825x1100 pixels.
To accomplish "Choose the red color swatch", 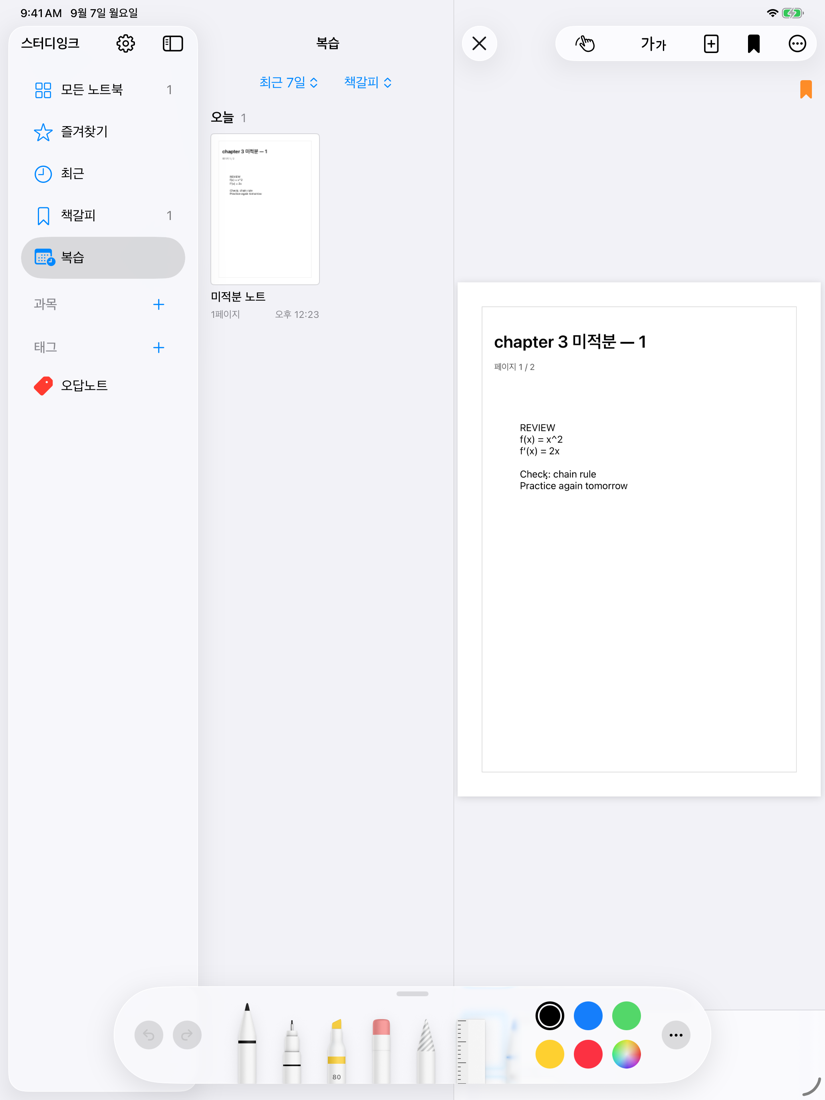I will [x=588, y=1054].
